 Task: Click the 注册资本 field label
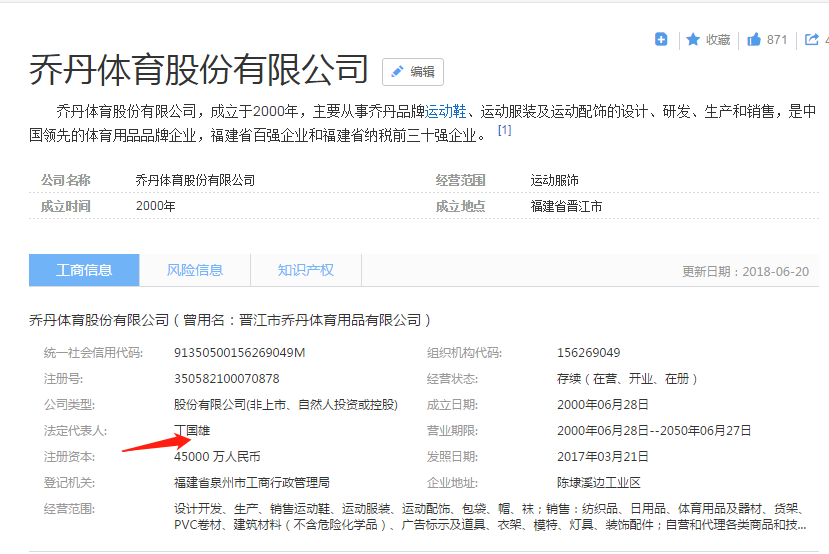[69, 457]
